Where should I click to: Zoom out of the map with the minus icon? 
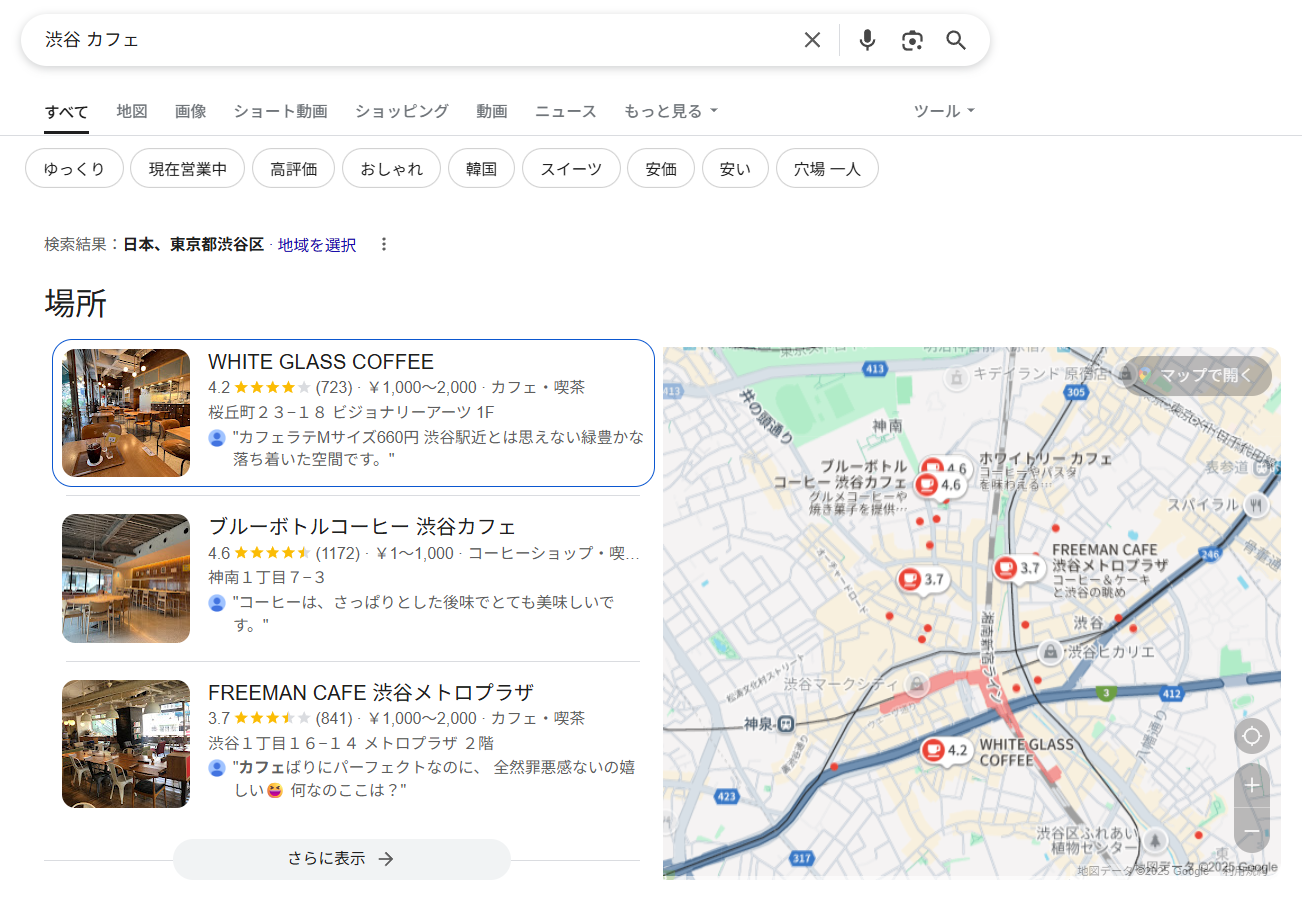click(1251, 830)
